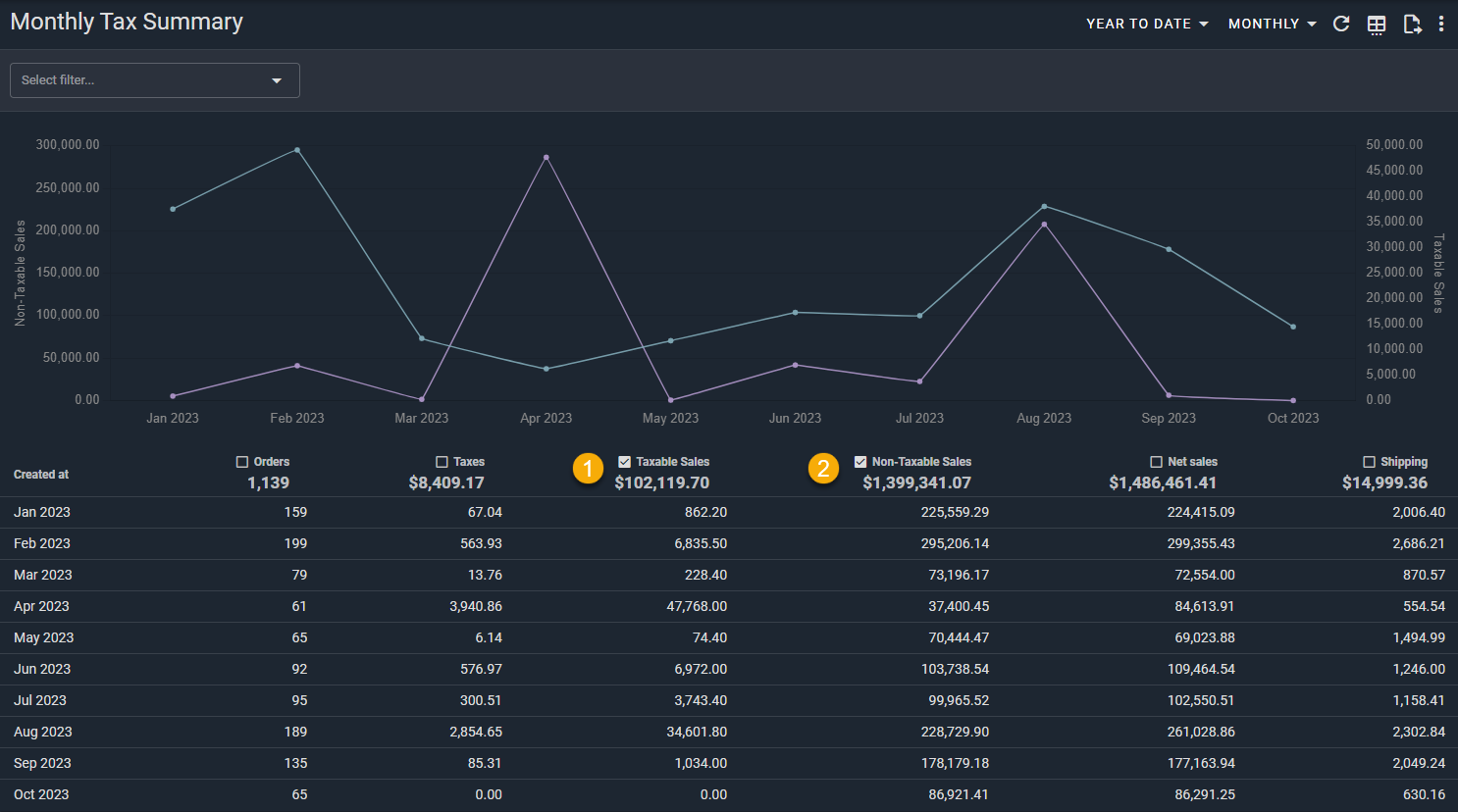Click the refresh report icon
Screen dimensions: 1458x812
(x=1341, y=24)
